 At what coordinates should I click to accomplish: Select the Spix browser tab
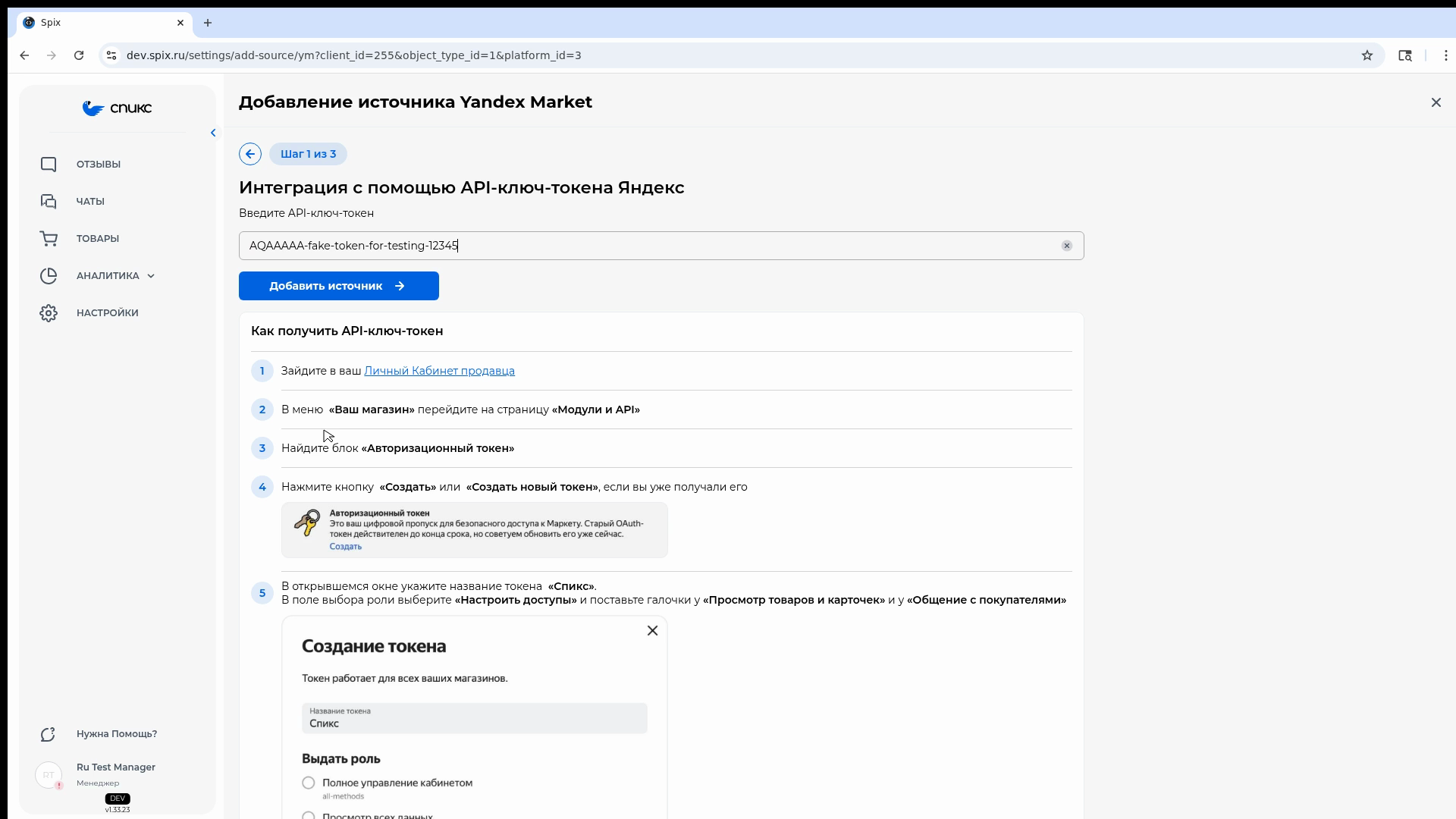tap(104, 23)
